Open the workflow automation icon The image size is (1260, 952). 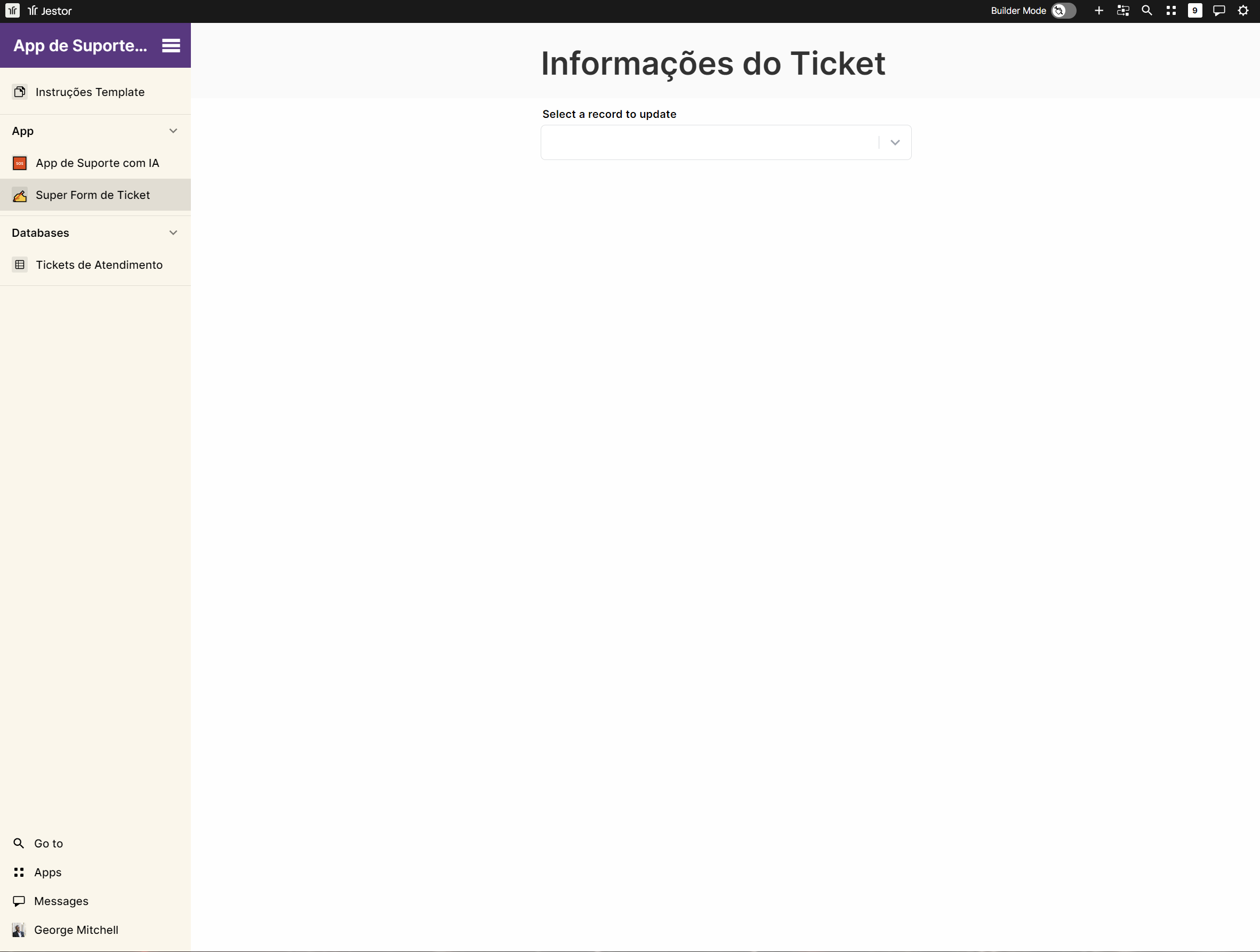click(1123, 11)
